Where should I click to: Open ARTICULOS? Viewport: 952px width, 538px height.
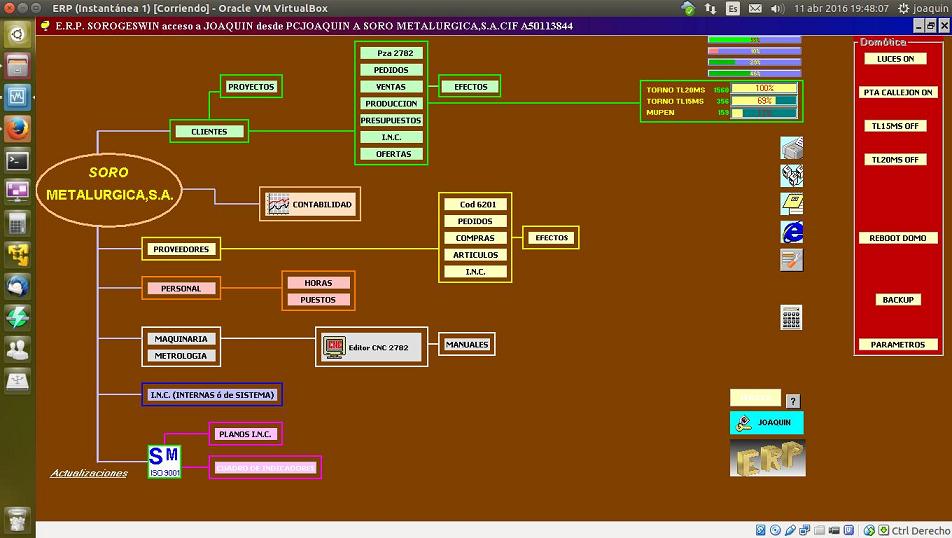pyautogui.click(x=475, y=255)
